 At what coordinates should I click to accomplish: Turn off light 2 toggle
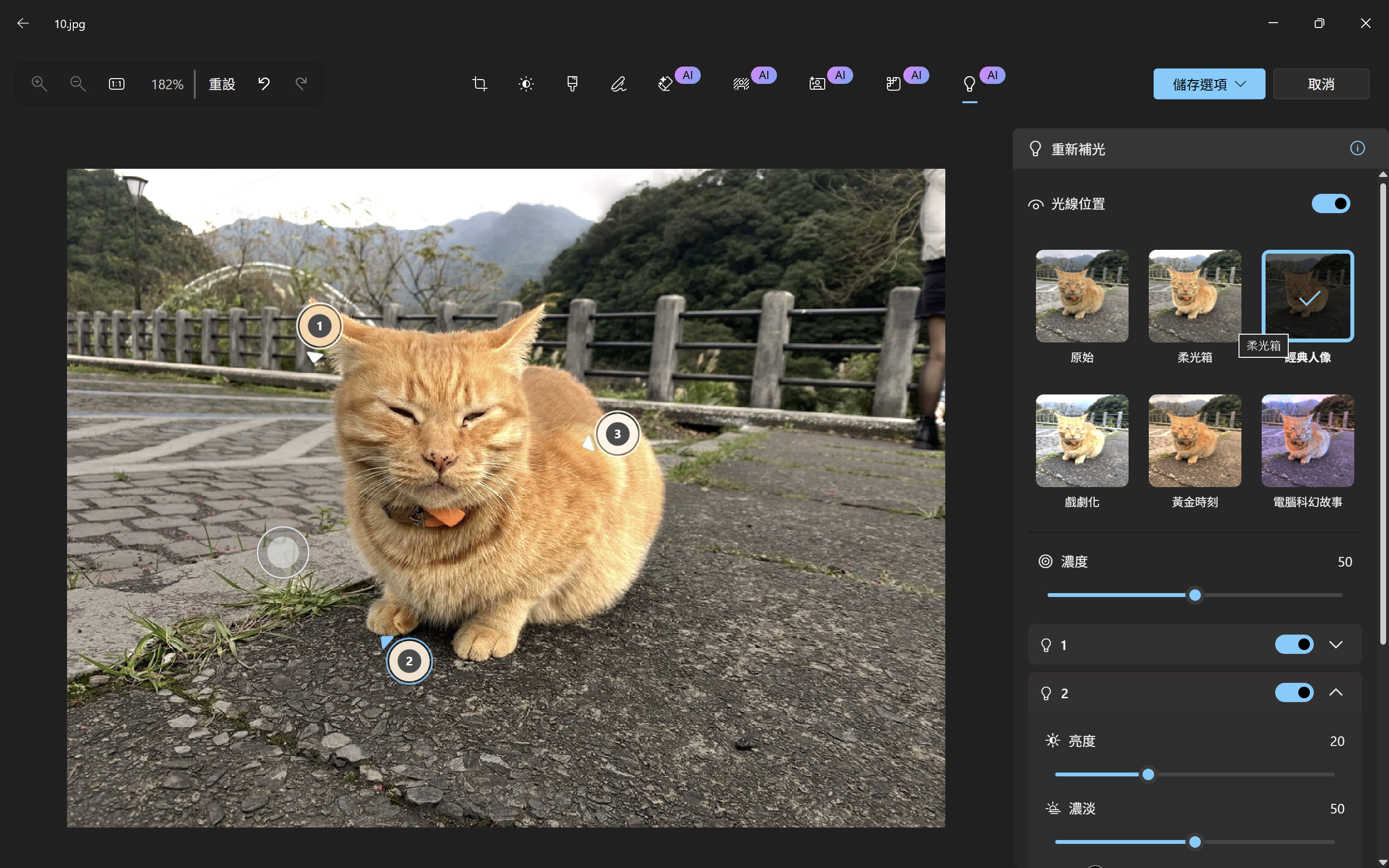click(1294, 693)
